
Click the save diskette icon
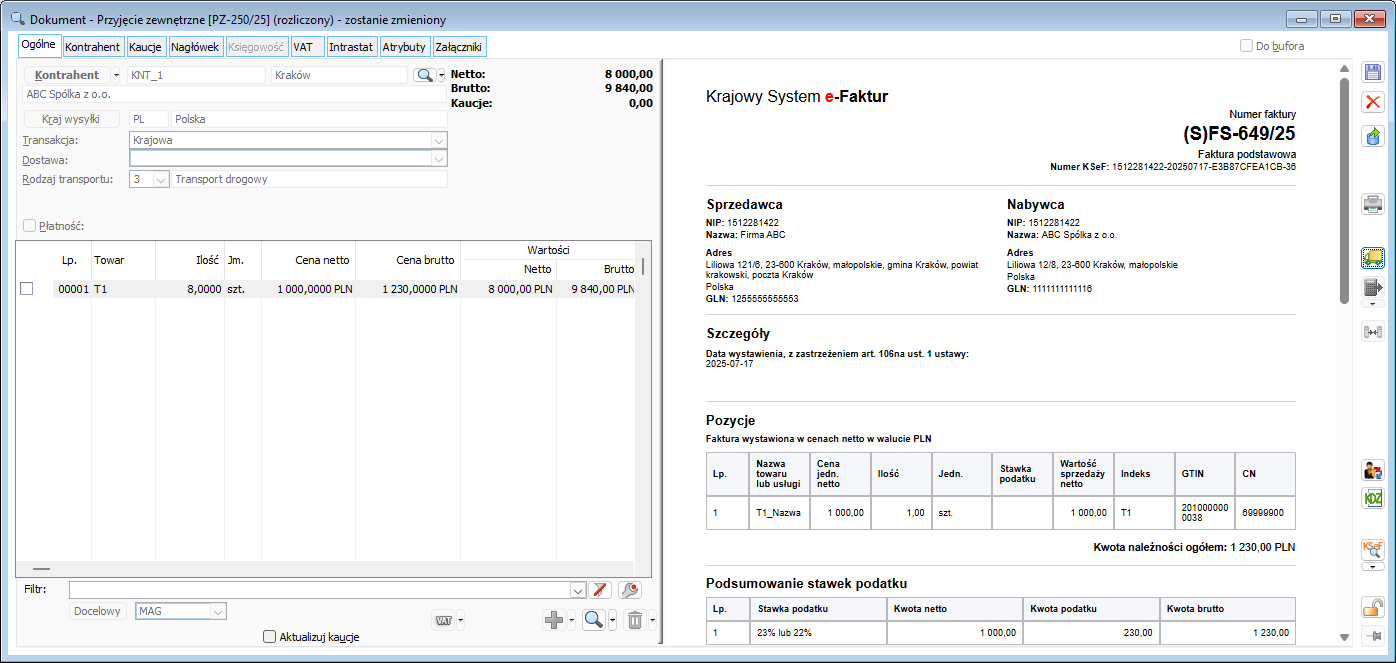point(1373,72)
